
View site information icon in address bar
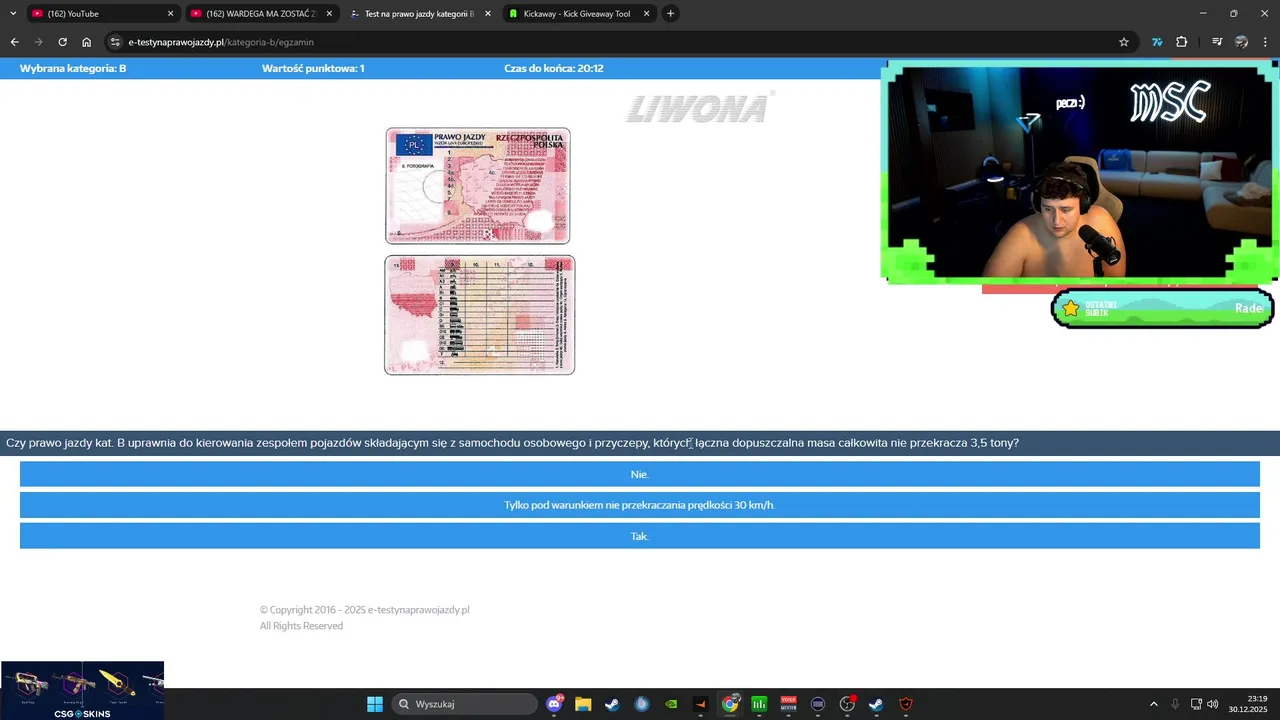point(115,42)
